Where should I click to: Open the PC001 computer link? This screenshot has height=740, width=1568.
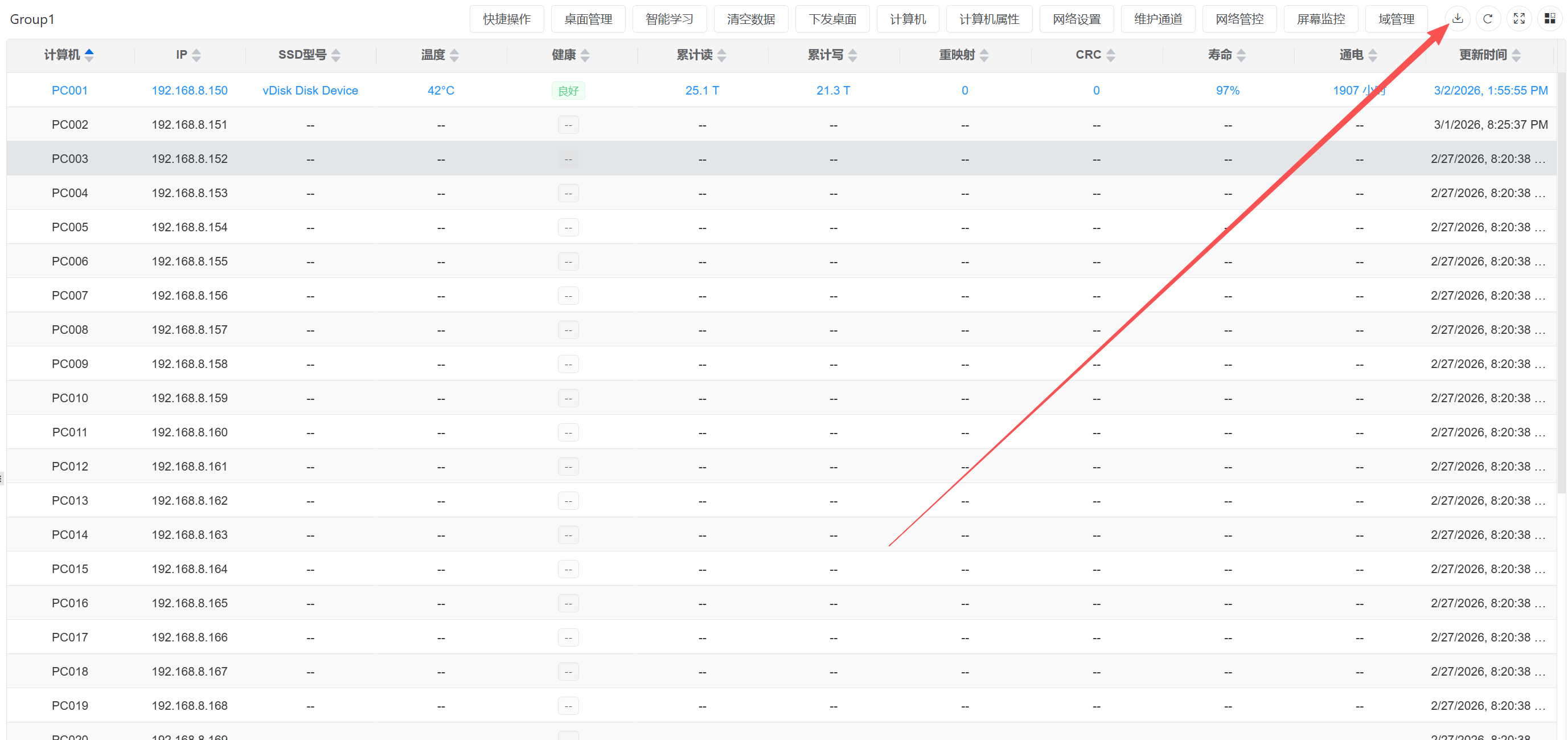point(69,91)
